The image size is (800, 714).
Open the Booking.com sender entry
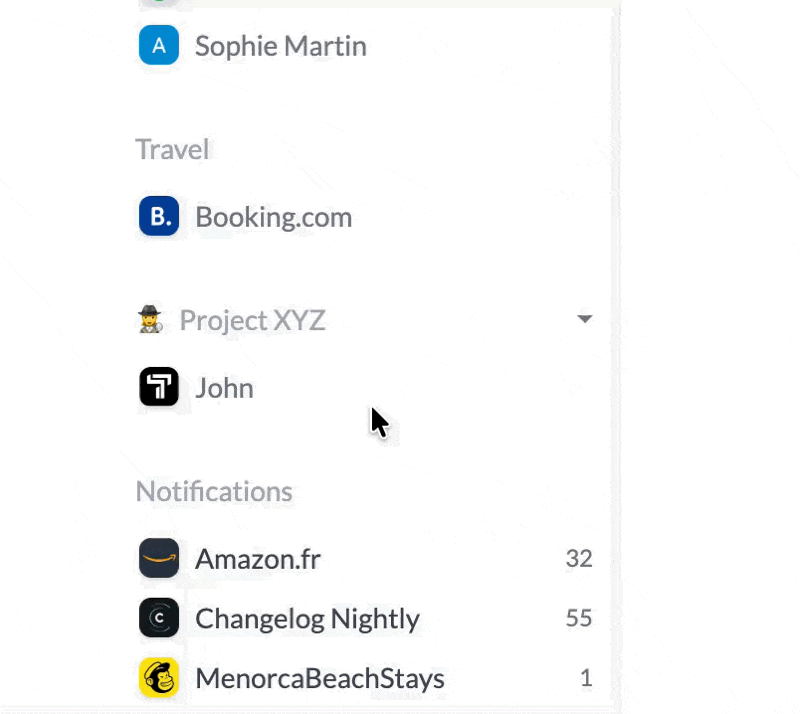tap(273, 216)
